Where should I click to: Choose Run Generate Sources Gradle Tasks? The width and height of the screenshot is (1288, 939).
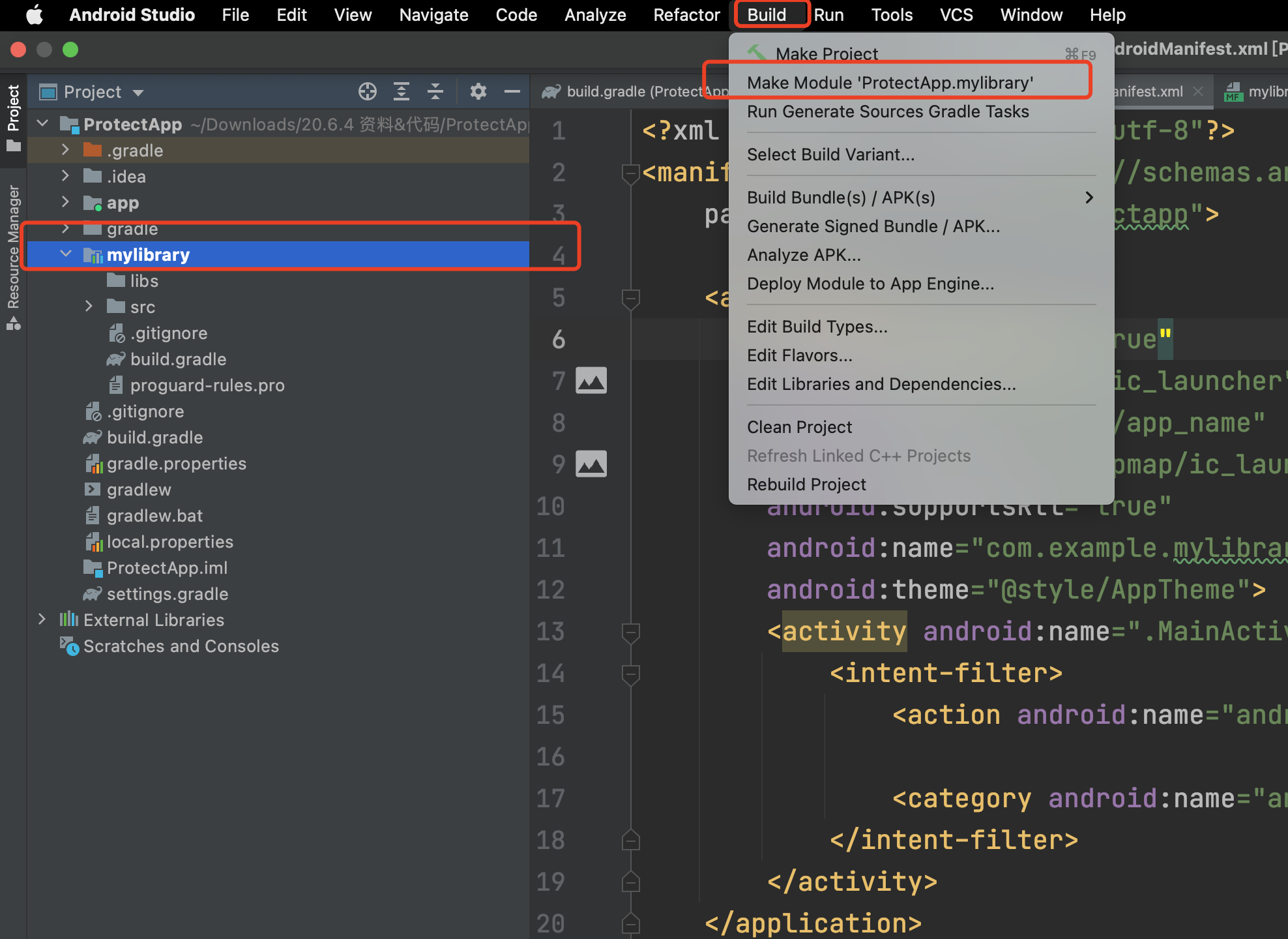pyautogui.click(x=920, y=112)
